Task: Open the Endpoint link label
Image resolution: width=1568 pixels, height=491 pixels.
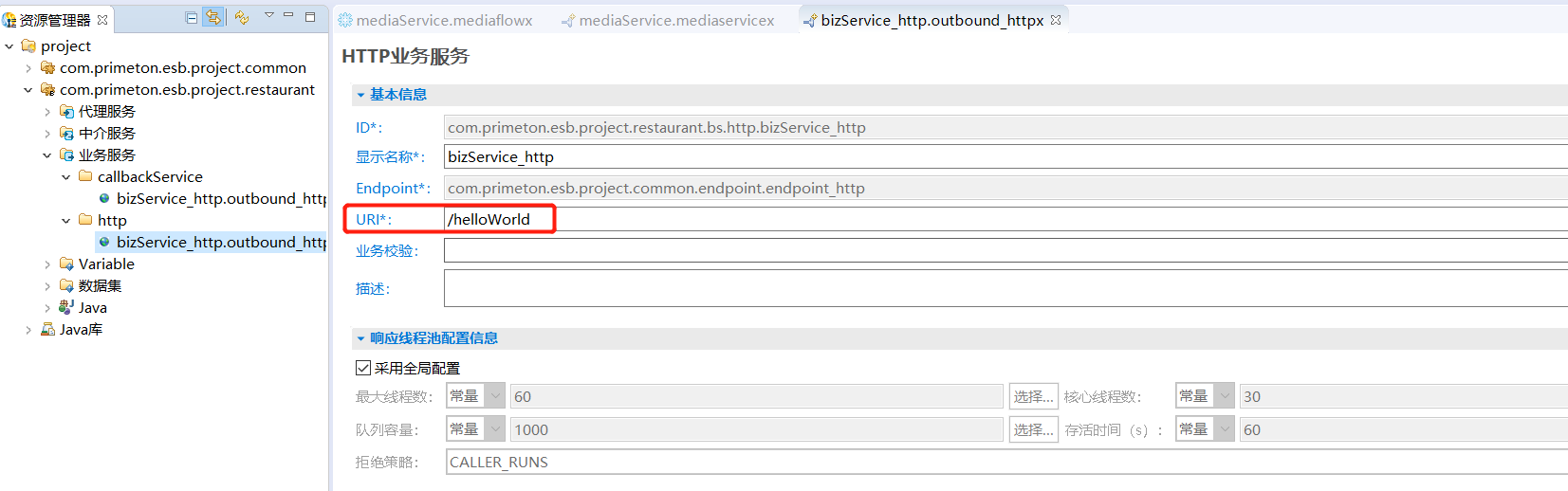Action: click(x=393, y=189)
